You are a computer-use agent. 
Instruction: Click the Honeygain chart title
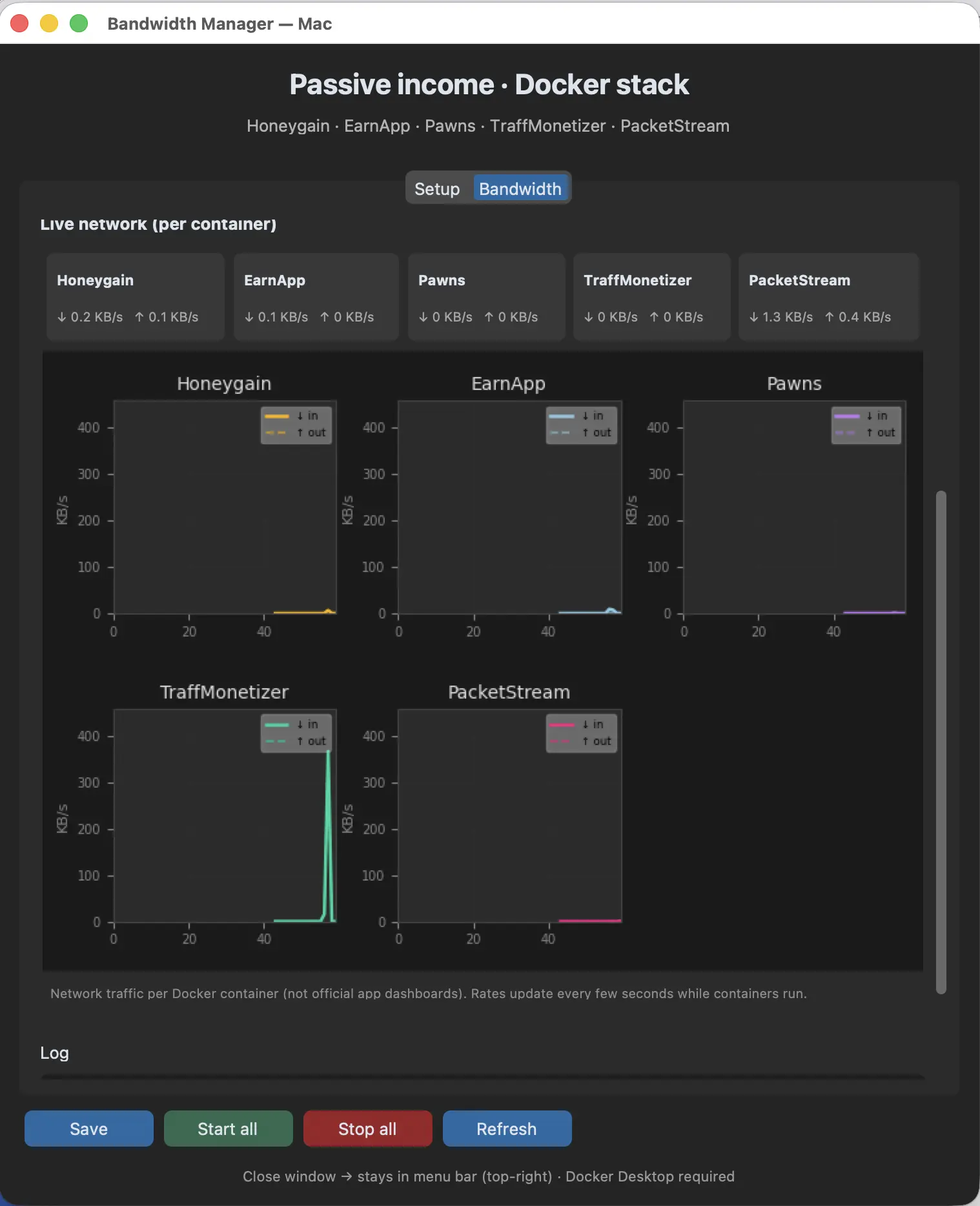click(x=224, y=383)
